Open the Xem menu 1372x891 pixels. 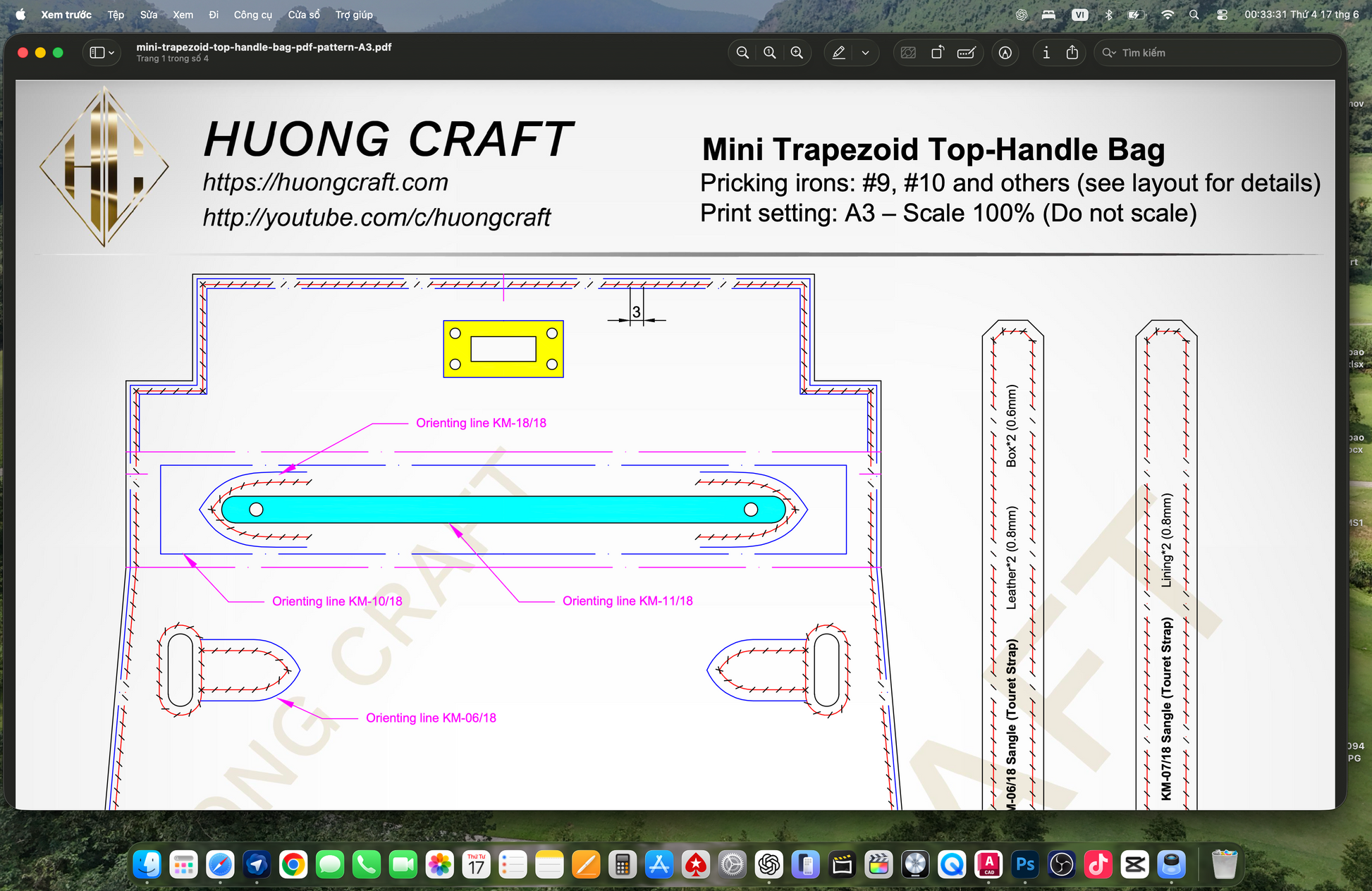(183, 15)
